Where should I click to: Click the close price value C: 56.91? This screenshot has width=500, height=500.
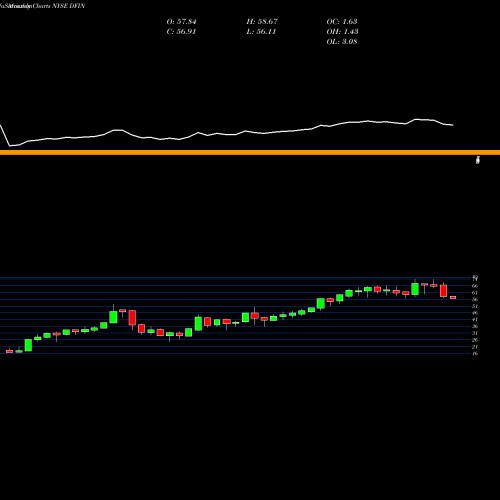click(181, 32)
